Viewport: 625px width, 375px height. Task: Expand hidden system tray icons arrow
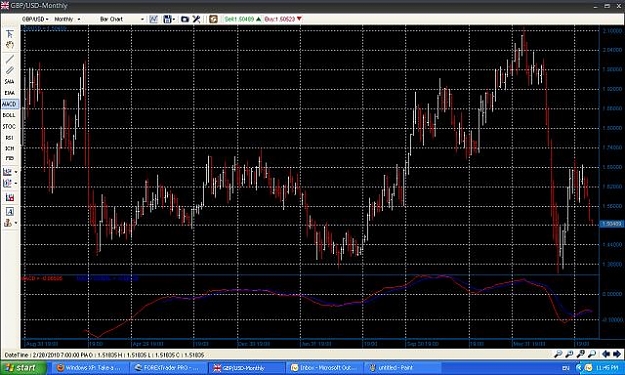[580, 368]
